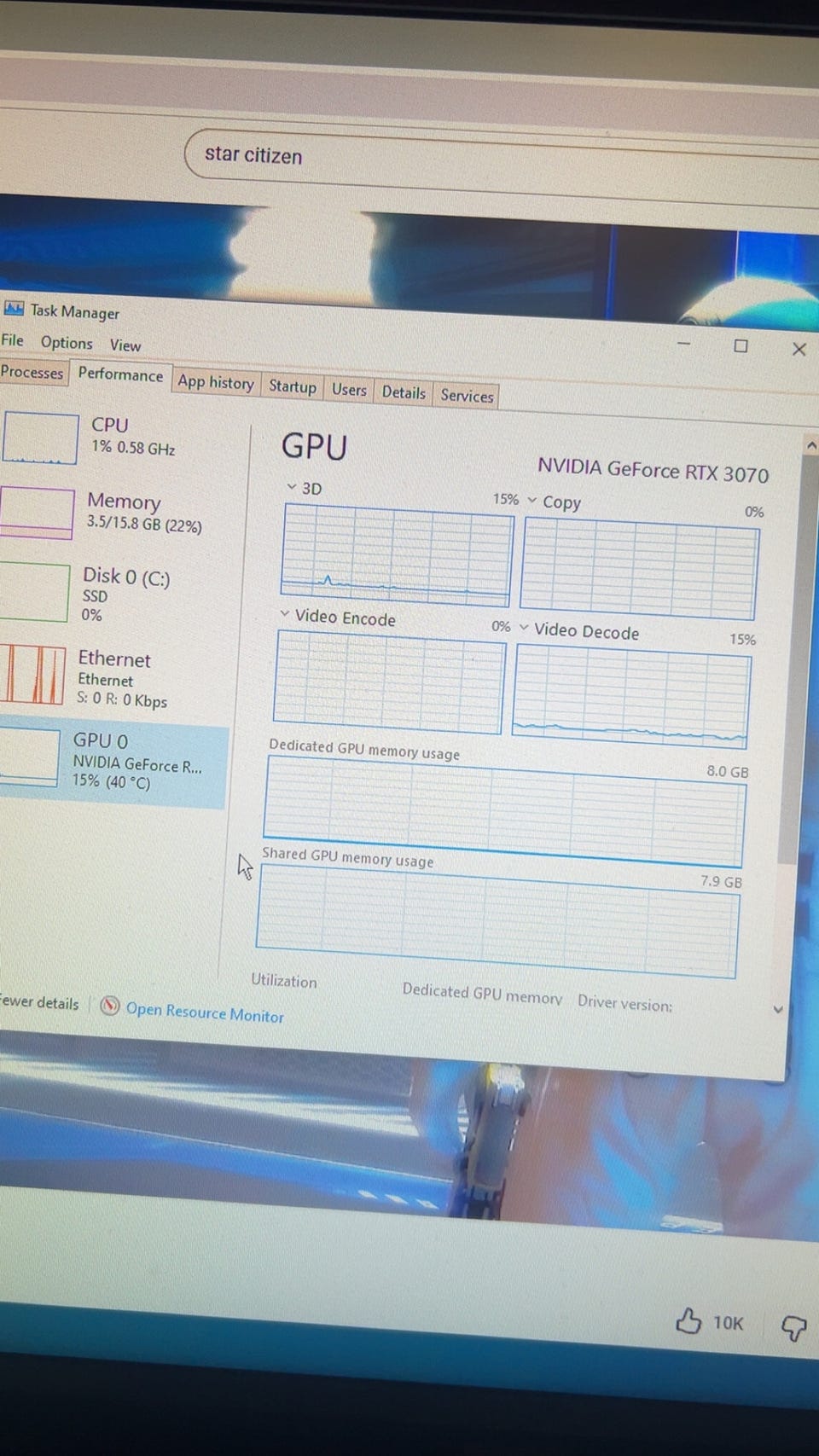Open Resource Monitor link
The height and width of the screenshot is (1456, 819).
pyautogui.click(x=205, y=1012)
